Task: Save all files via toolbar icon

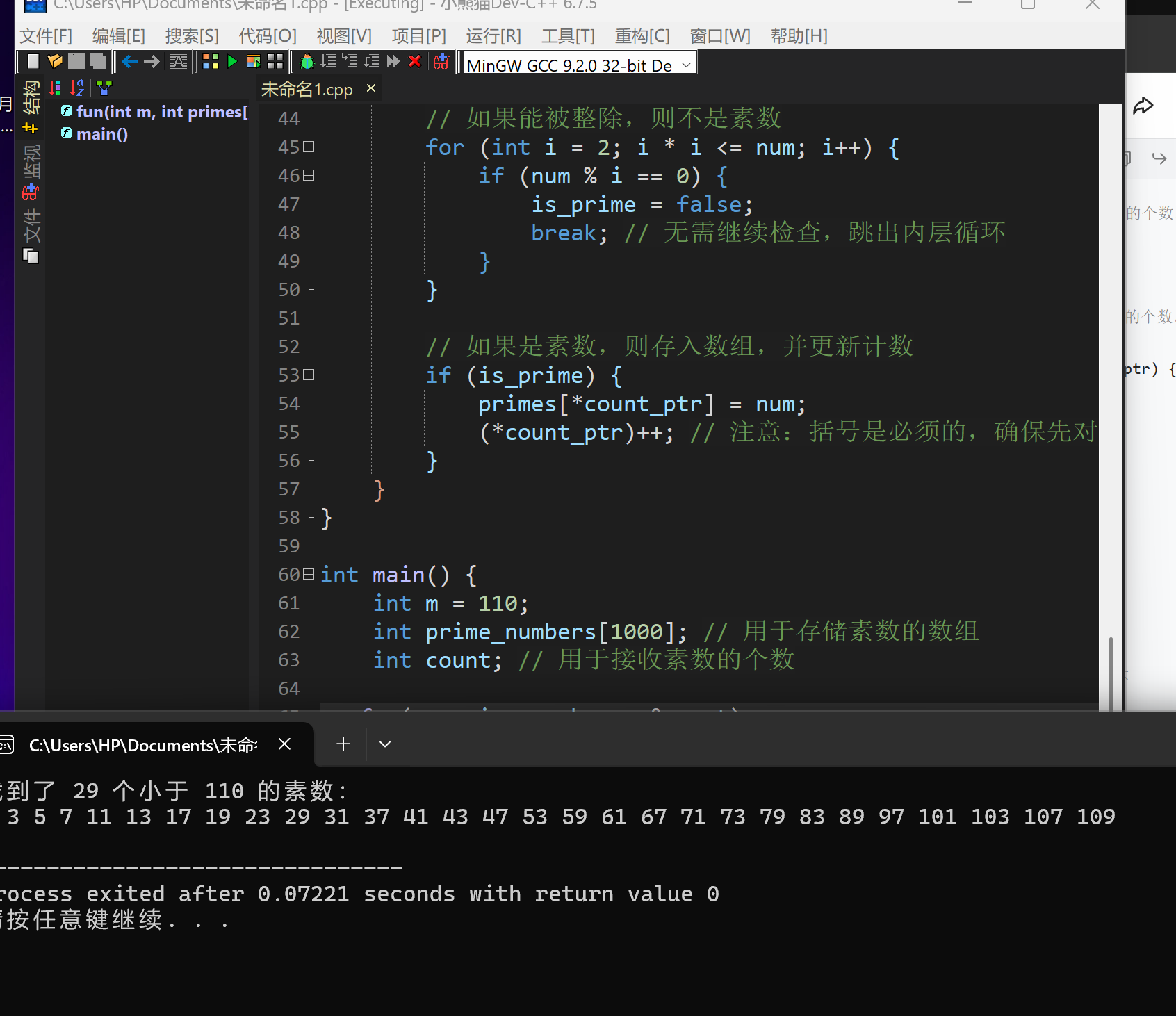Action: tap(98, 62)
